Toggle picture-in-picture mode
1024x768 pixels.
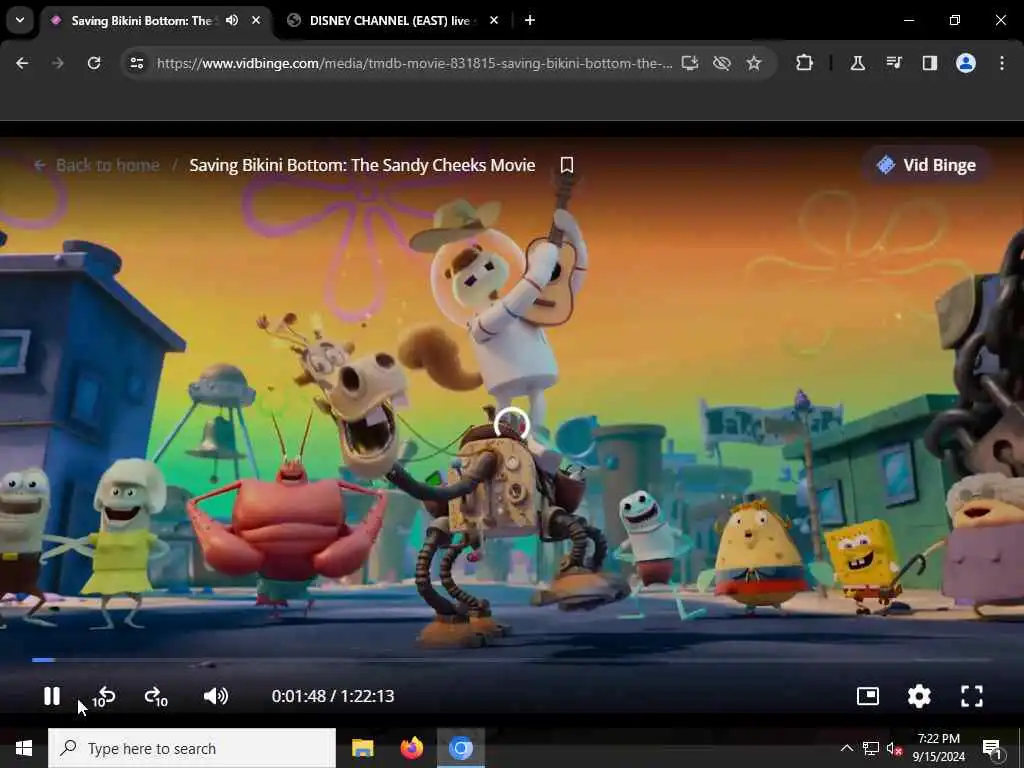click(867, 696)
